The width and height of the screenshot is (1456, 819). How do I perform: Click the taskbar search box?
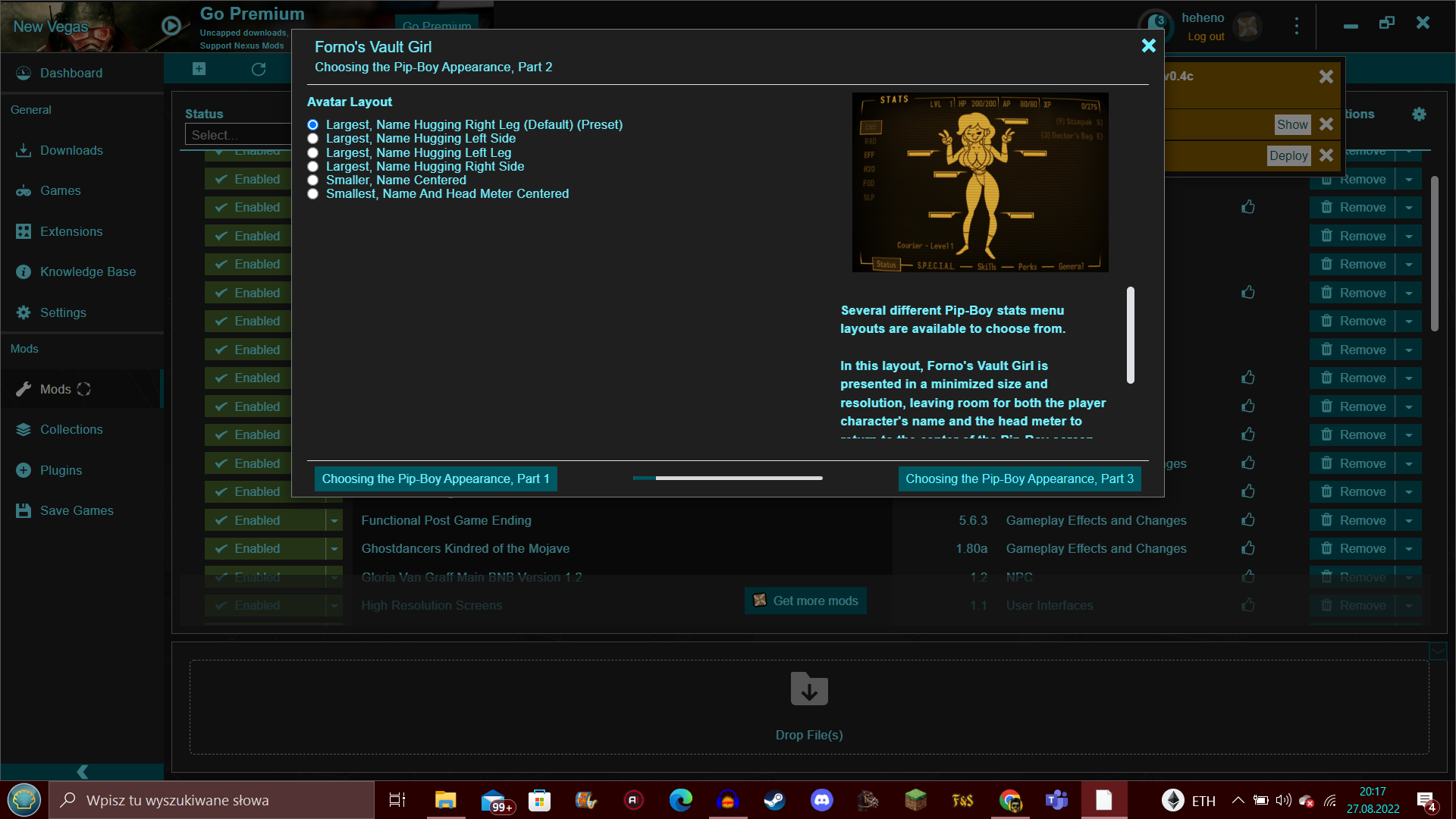212,800
